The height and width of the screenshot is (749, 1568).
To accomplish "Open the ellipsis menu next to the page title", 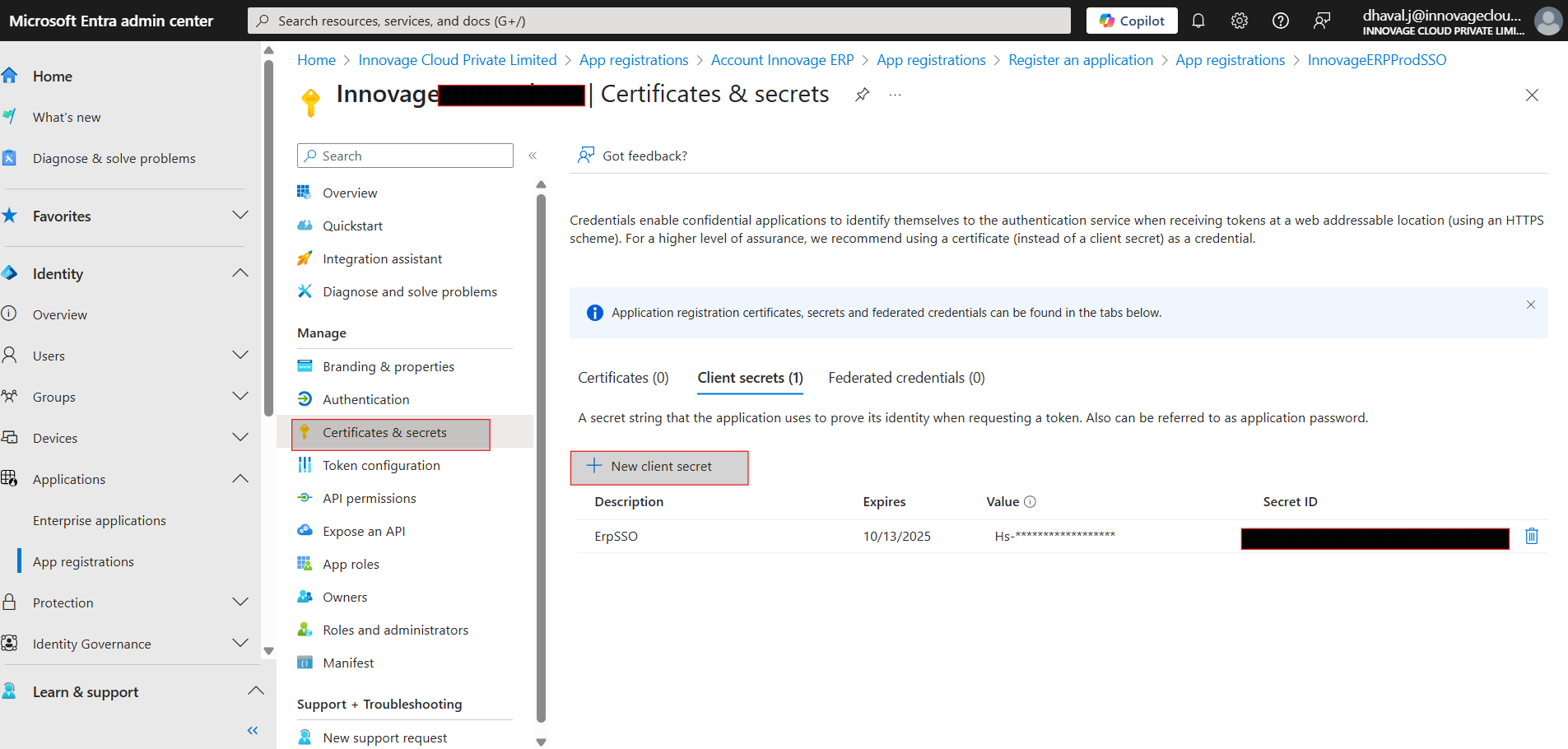I will 895,95.
